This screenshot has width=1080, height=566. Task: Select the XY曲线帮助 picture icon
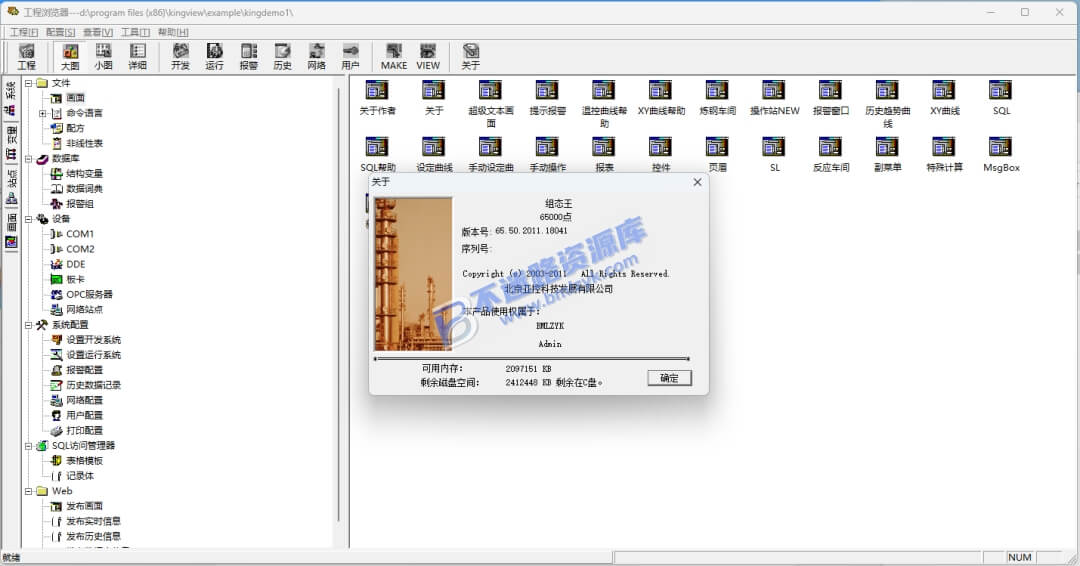pyautogui.click(x=661, y=98)
